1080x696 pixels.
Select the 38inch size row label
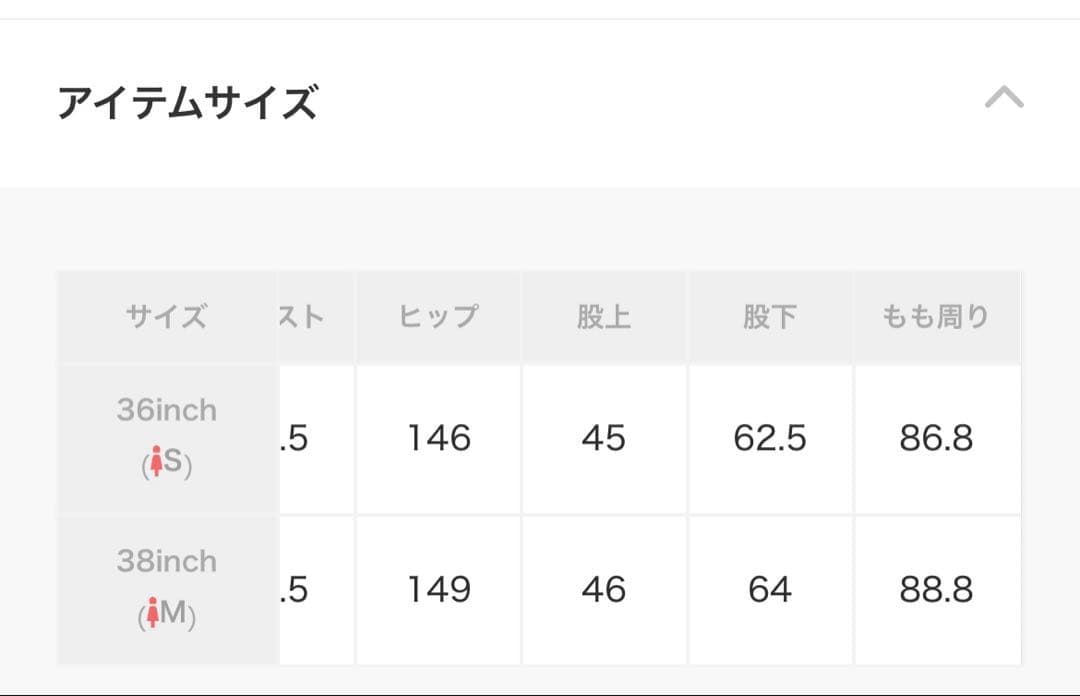[x=166, y=562]
